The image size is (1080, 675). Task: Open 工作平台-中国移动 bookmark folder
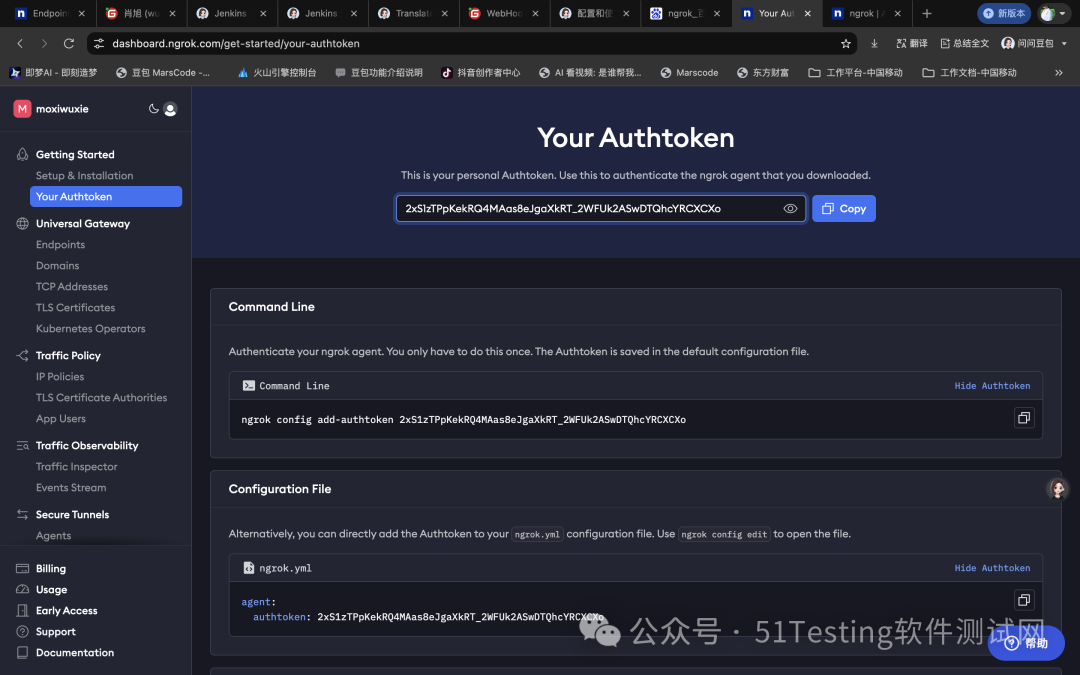pyautogui.click(x=855, y=72)
